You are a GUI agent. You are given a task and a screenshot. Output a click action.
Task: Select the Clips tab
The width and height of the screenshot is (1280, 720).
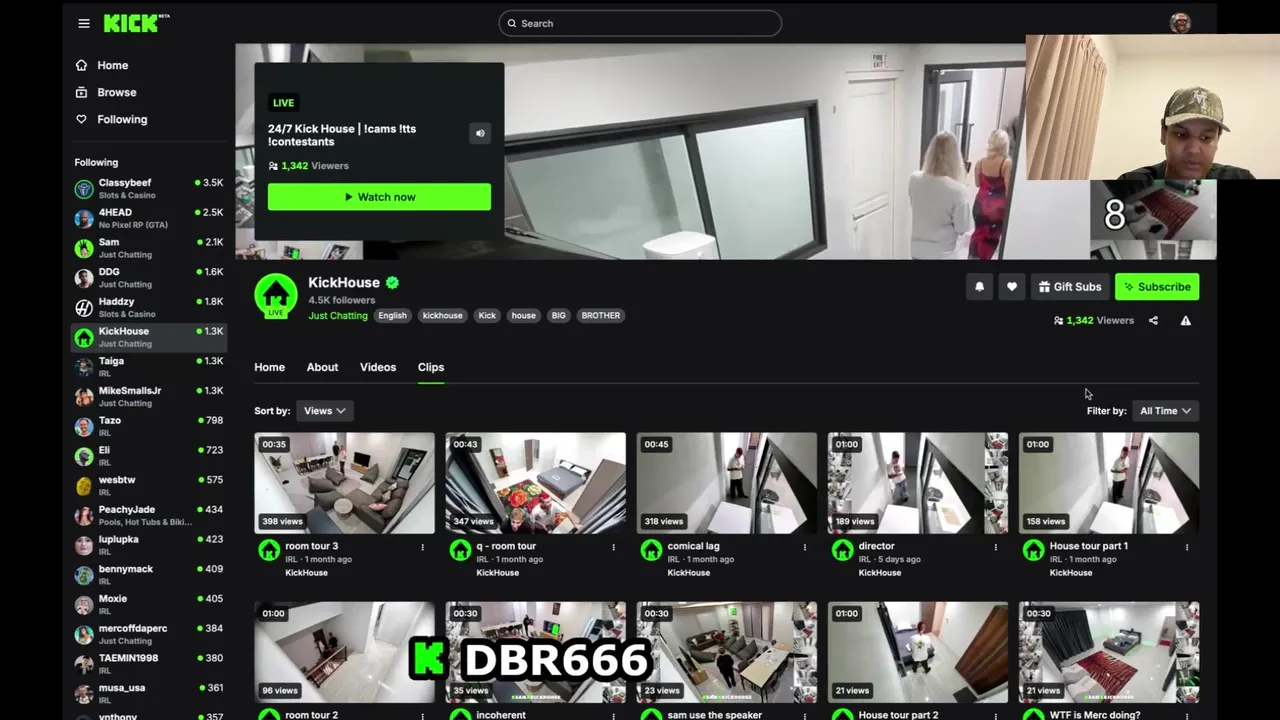(431, 367)
